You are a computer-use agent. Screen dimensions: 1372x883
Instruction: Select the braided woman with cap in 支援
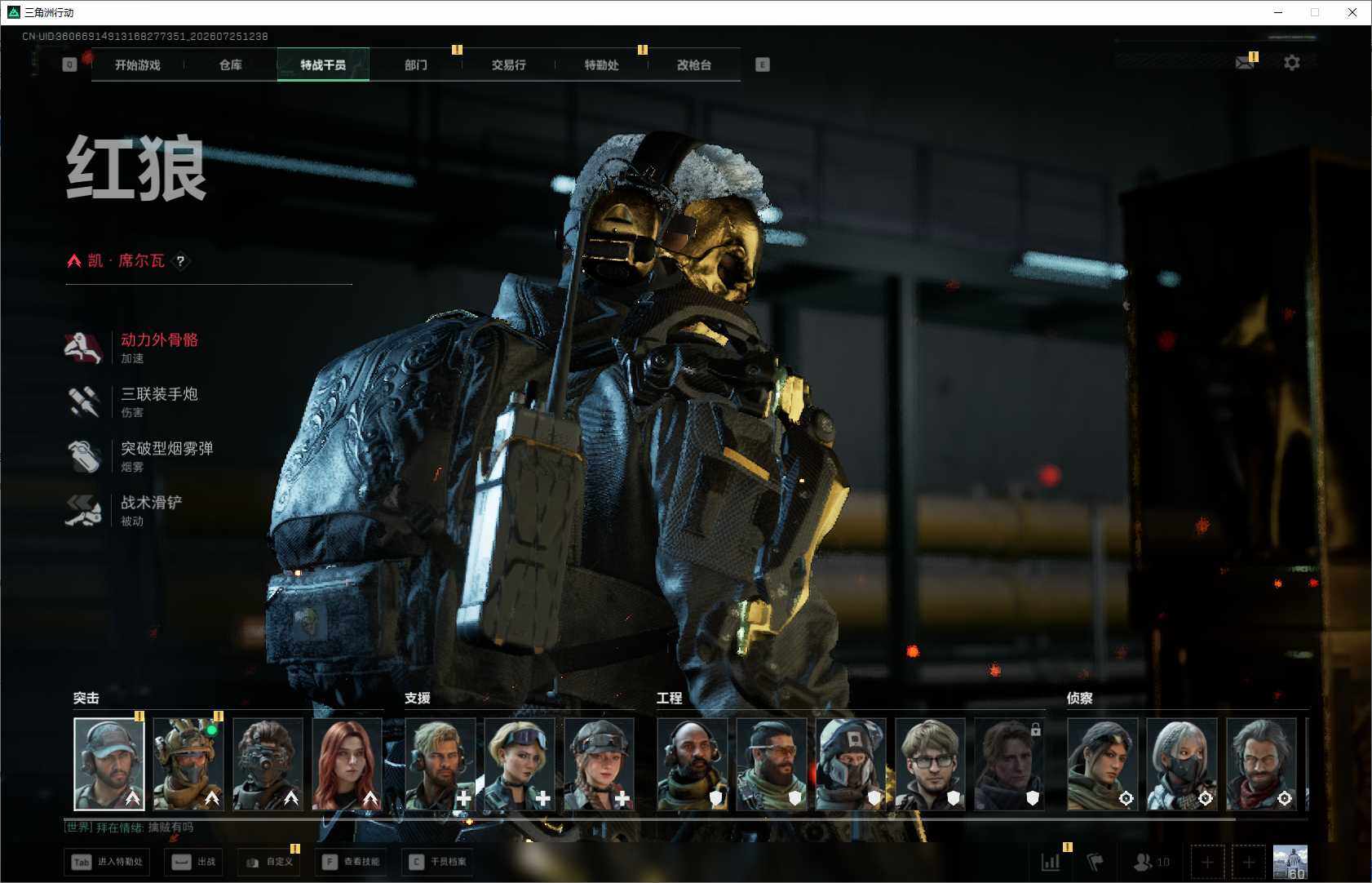599,764
